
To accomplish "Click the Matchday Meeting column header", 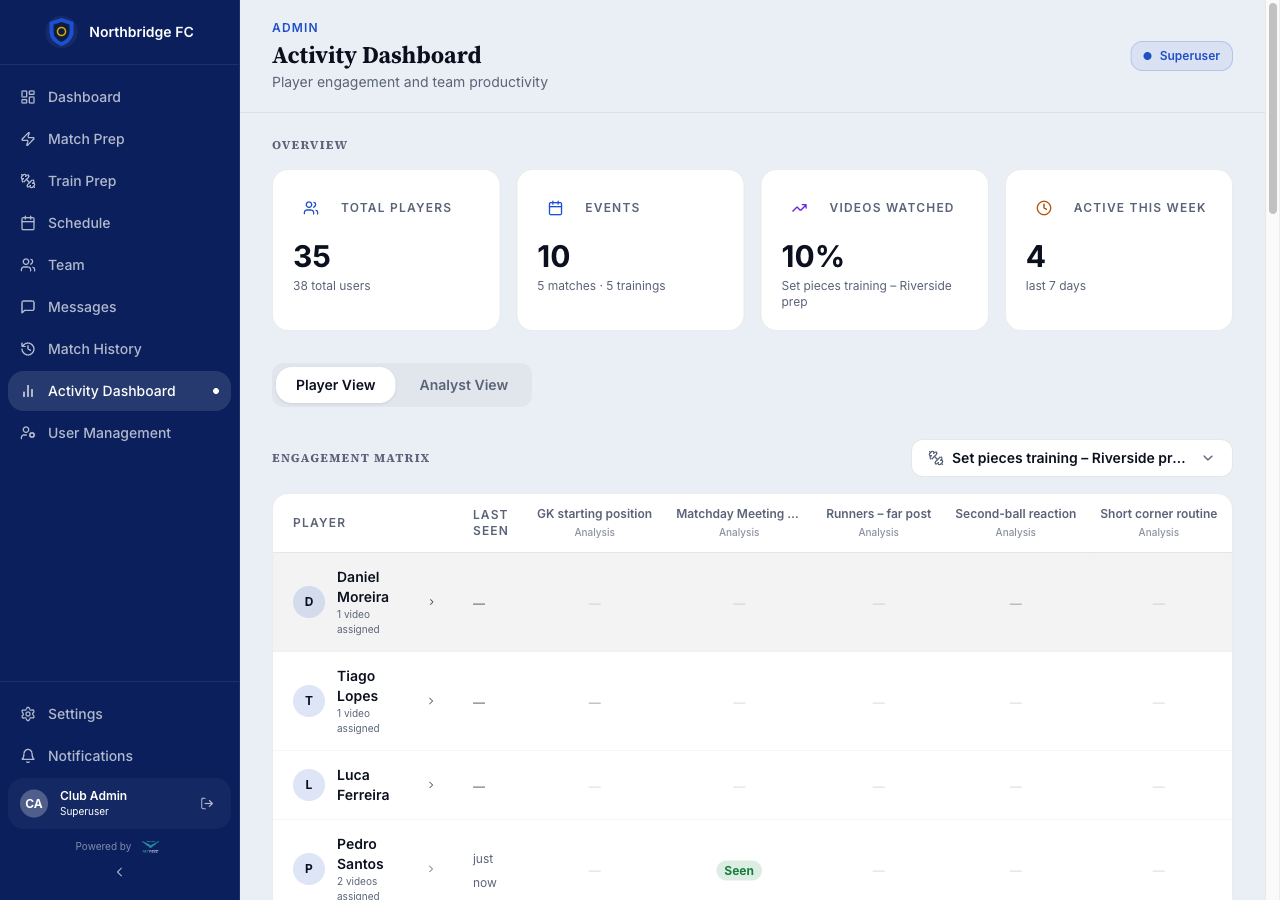I will 739,522.
